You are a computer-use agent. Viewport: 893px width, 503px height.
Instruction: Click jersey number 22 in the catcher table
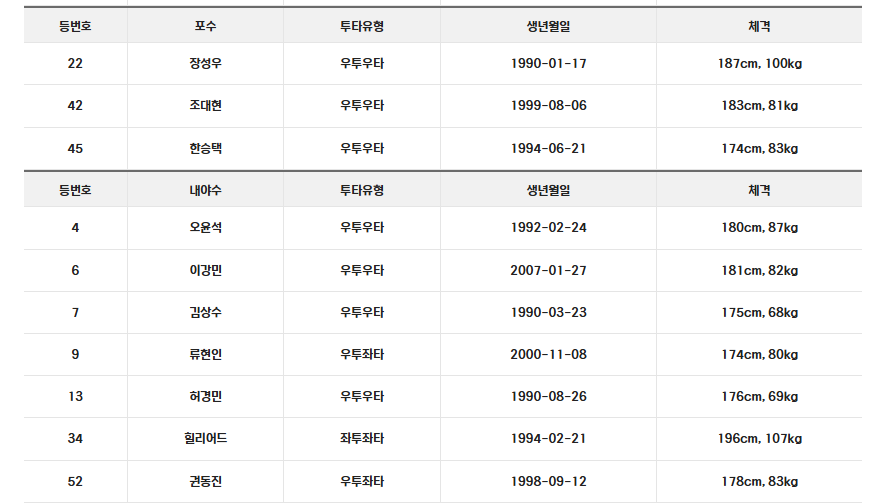[76, 63]
